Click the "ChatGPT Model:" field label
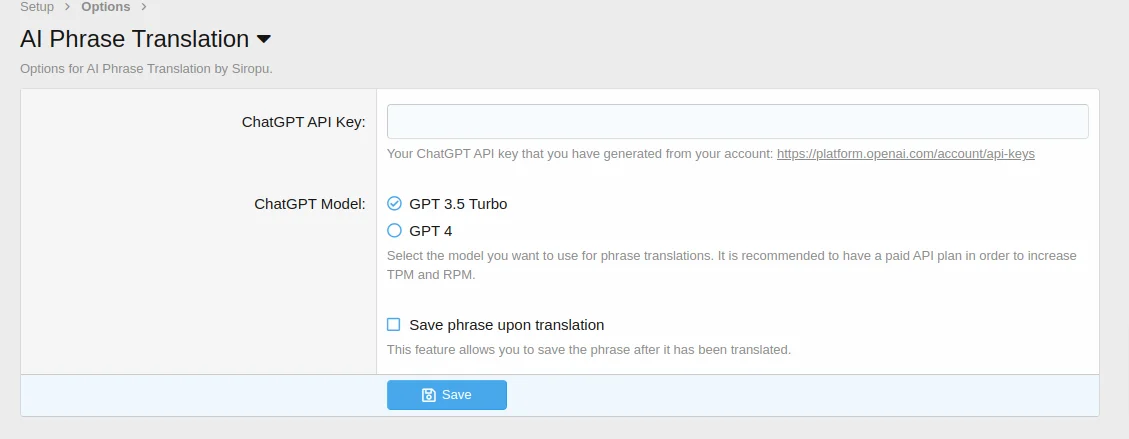 [x=309, y=204]
